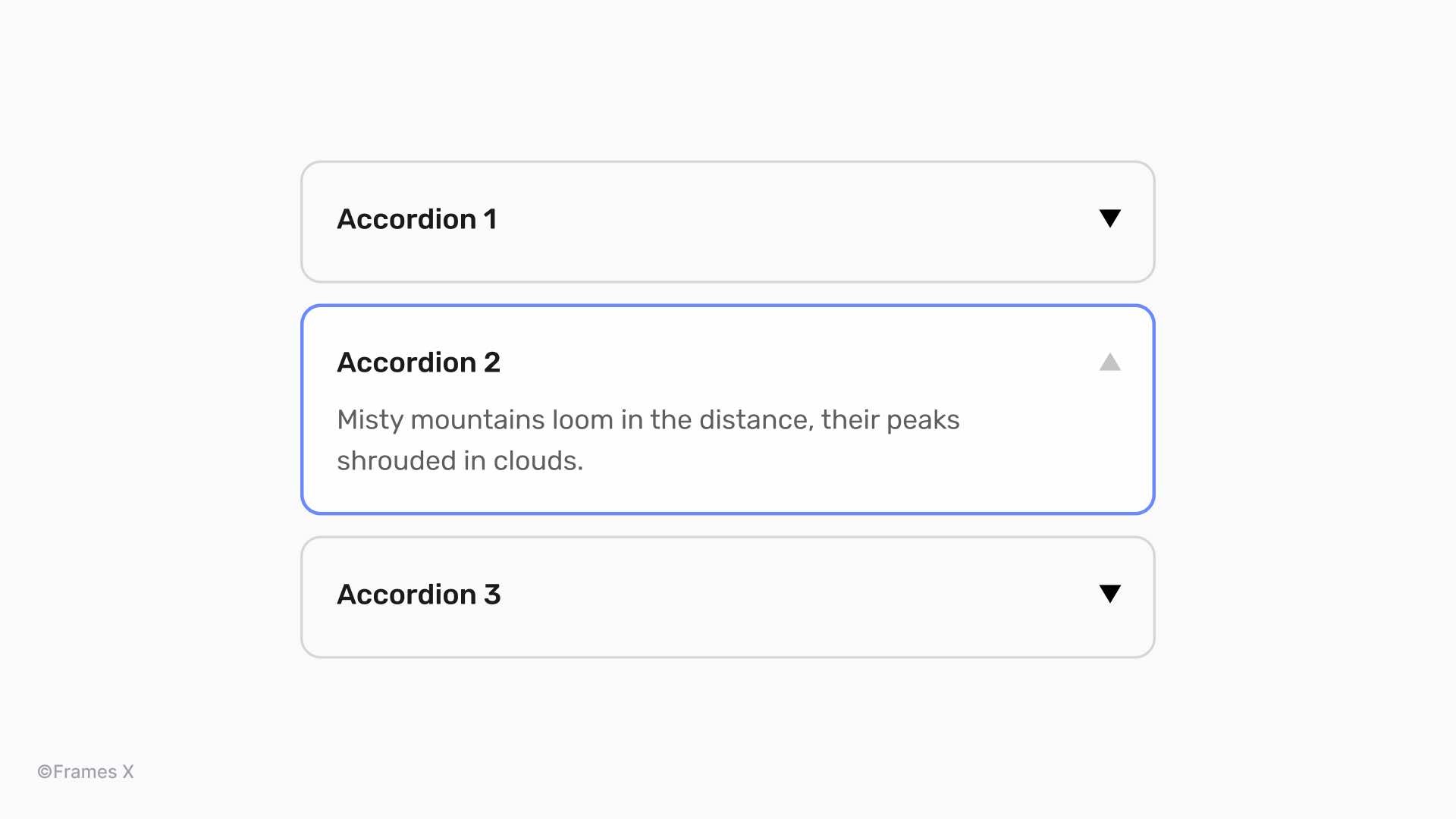Click the misty mountains description text
The height and width of the screenshot is (819, 1456).
(648, 438)
